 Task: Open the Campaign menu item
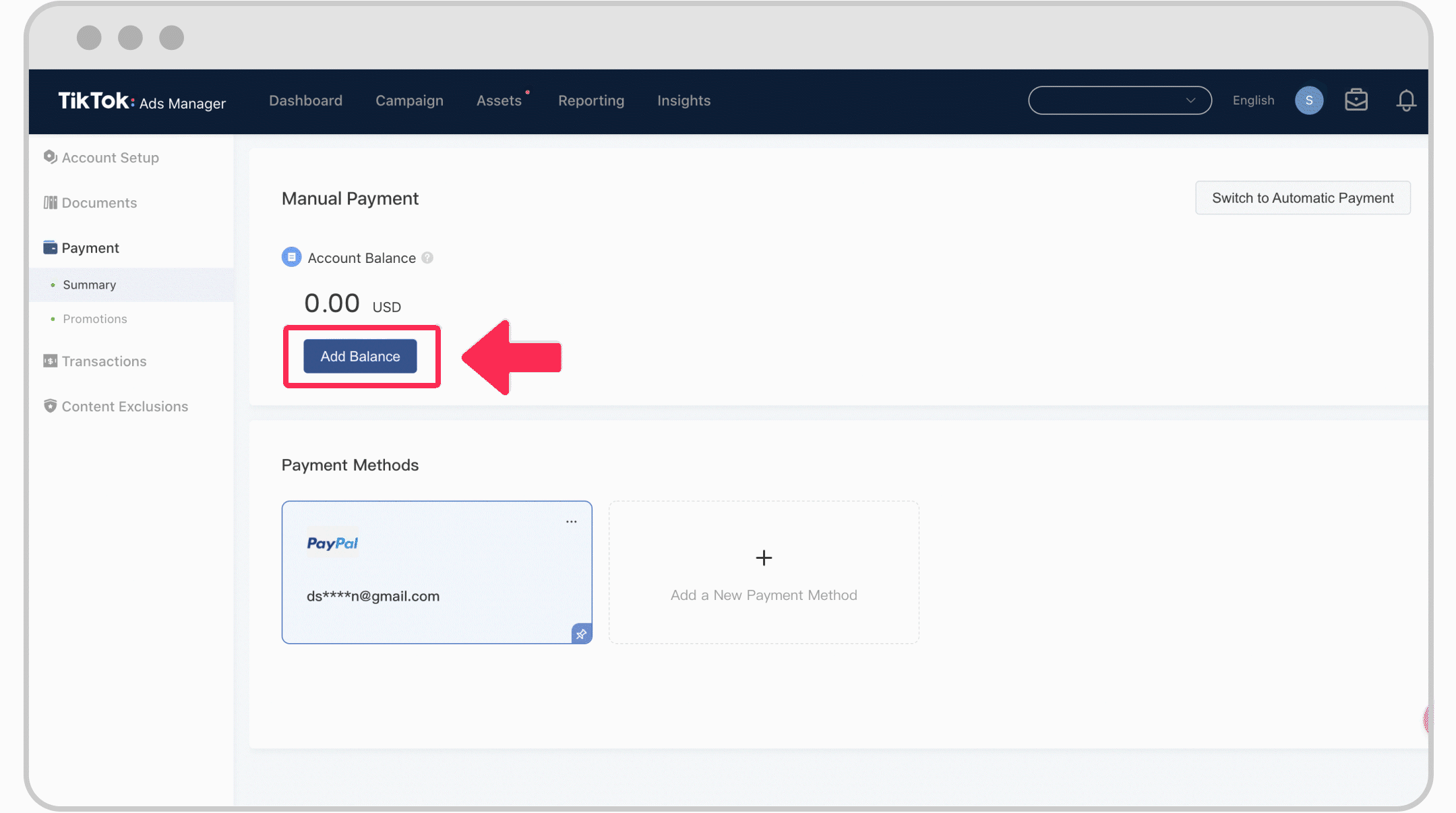pos(409,100)
